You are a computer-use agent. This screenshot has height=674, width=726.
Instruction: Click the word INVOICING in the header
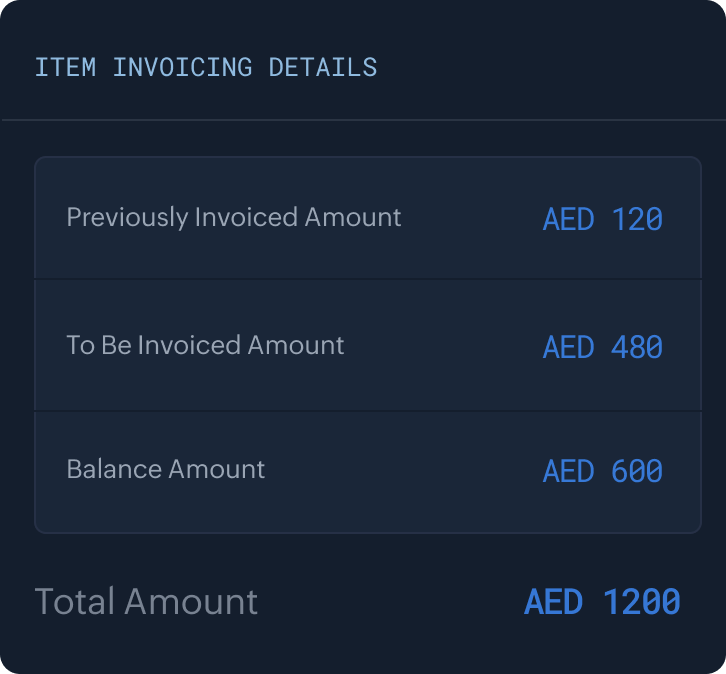(182, 68)
